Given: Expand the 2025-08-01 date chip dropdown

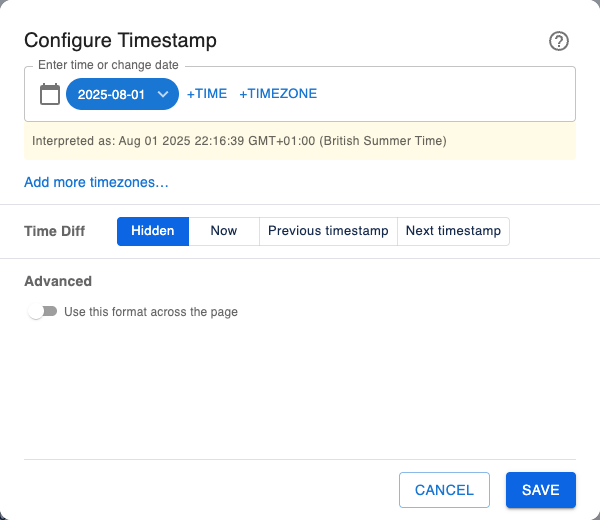Looking at the screenshot, I should (122, 94).
